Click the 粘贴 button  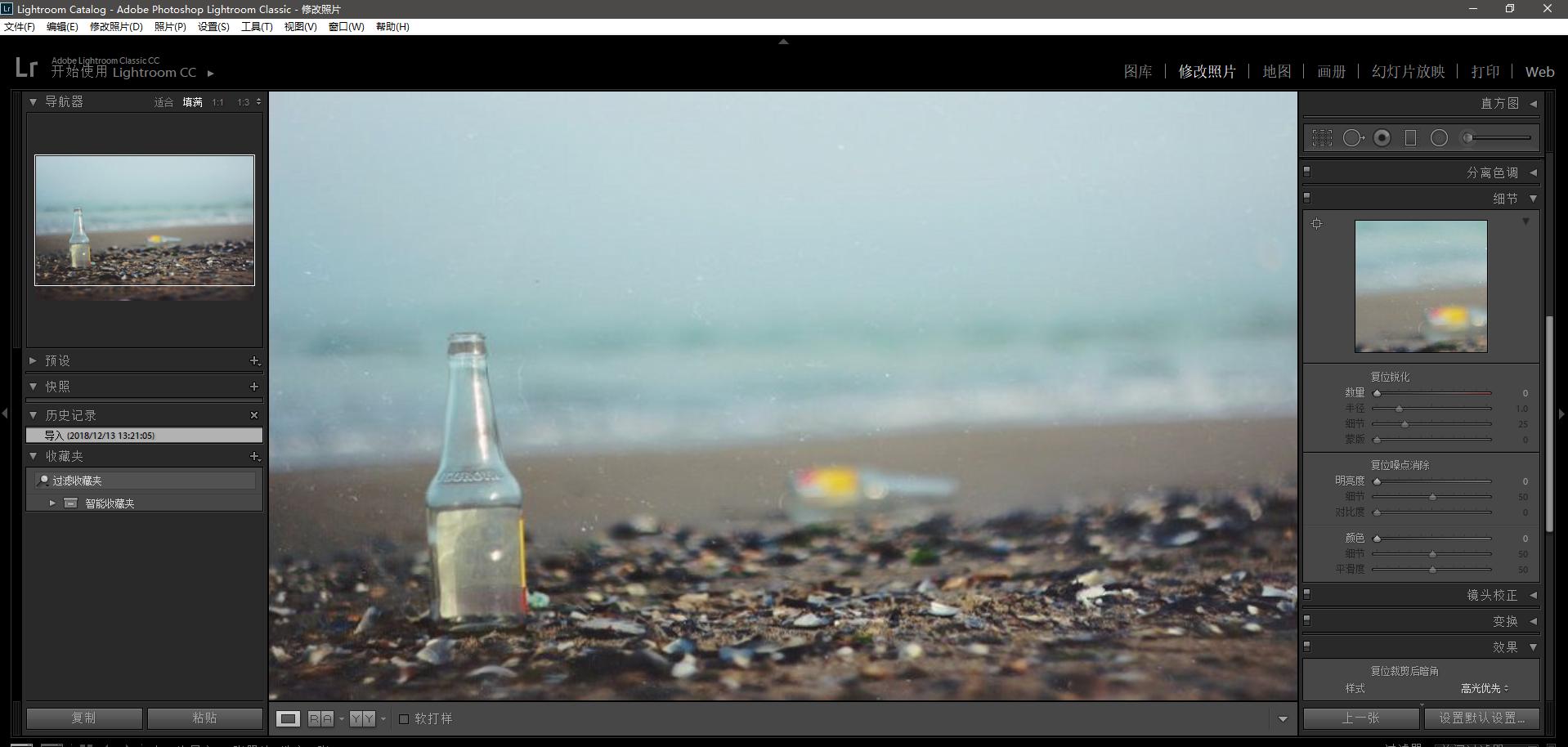(205, 718)
